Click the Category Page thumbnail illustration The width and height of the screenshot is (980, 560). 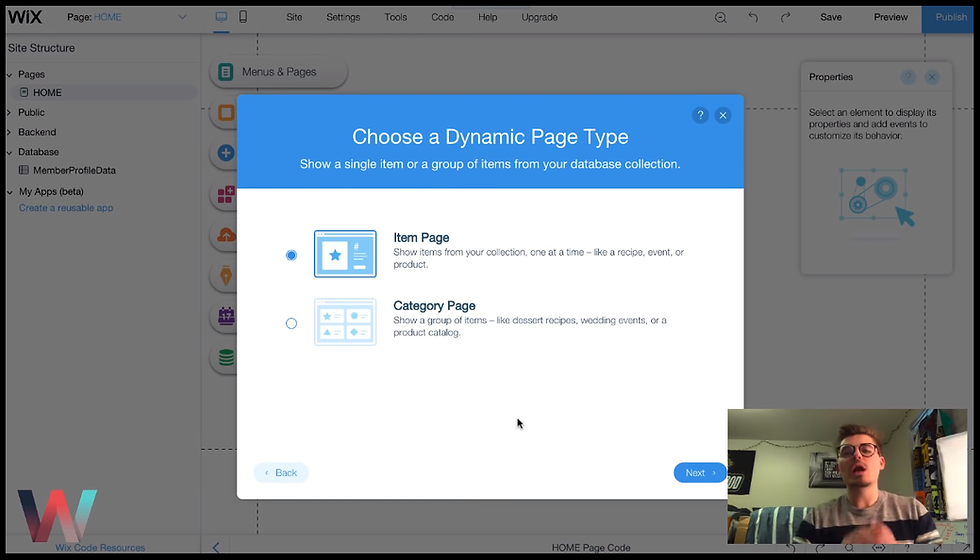(x=345, y=322)
